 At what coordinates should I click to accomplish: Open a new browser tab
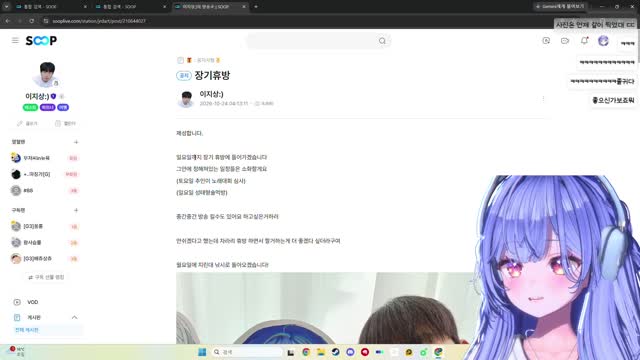pyautogui.click(x=256, y=7)
